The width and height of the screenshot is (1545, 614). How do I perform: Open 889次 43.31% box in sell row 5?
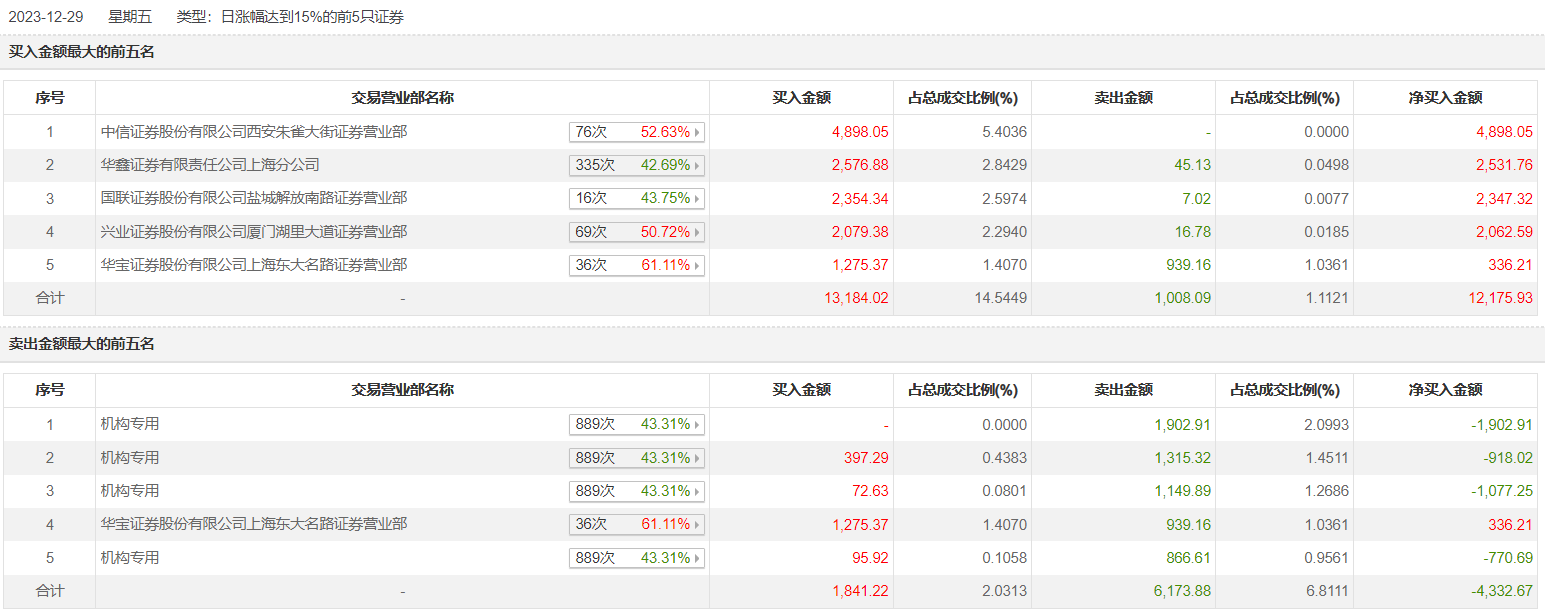click(636, 558)
